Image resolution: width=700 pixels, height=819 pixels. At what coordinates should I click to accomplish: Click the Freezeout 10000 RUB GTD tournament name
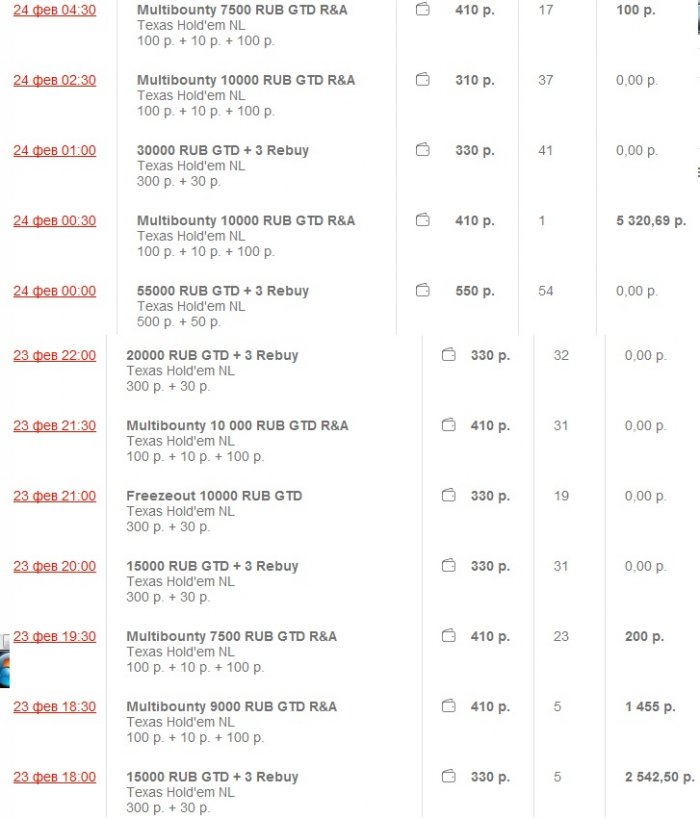214,496
